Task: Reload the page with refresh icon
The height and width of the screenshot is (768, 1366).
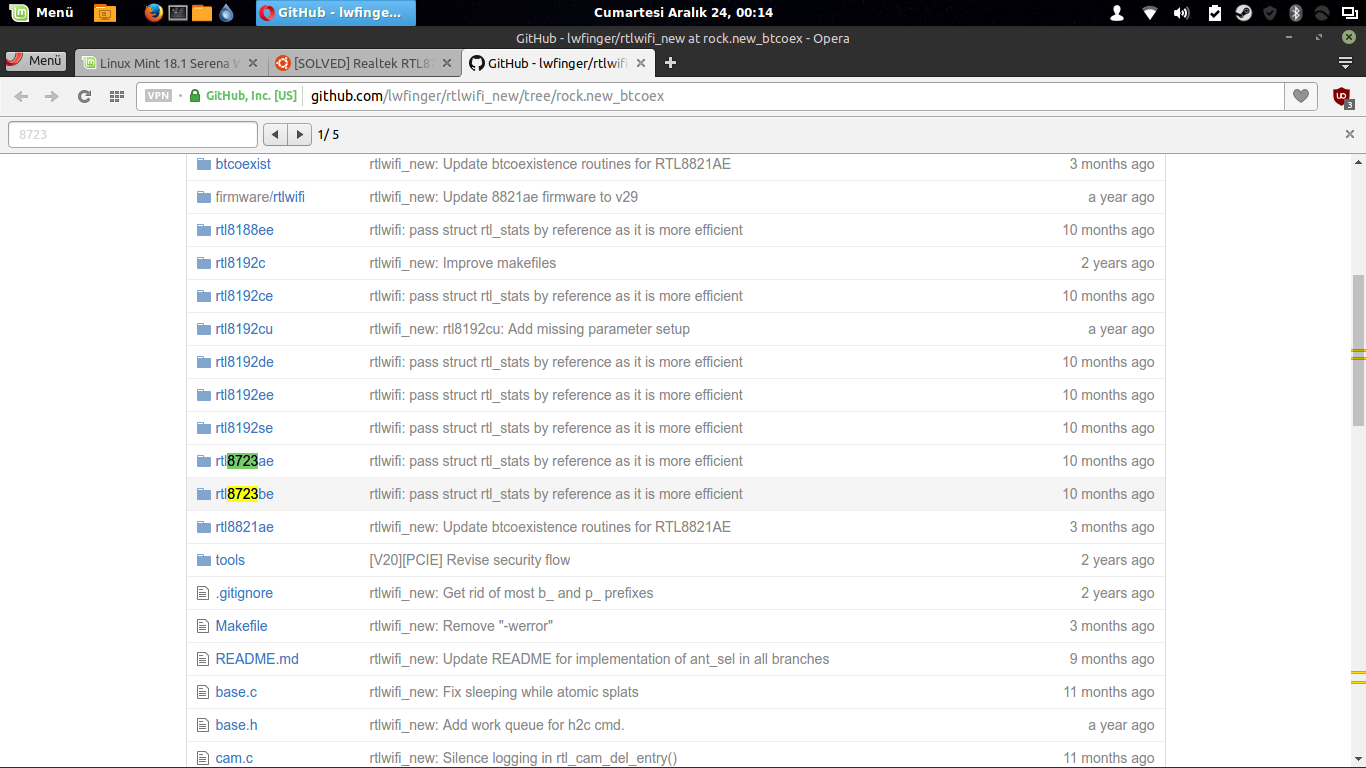Action: (x=84, y=96)
